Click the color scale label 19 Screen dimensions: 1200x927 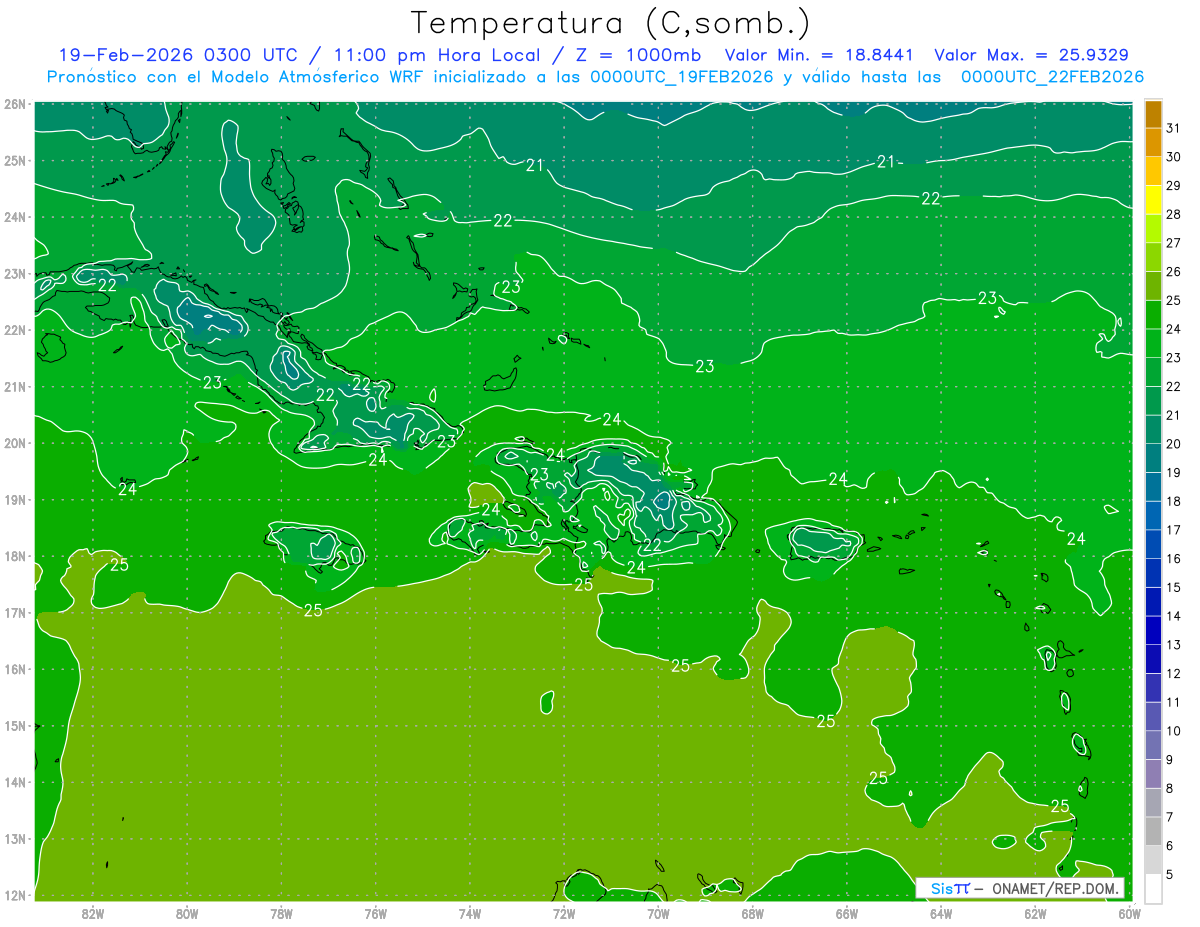(1173, 473)
